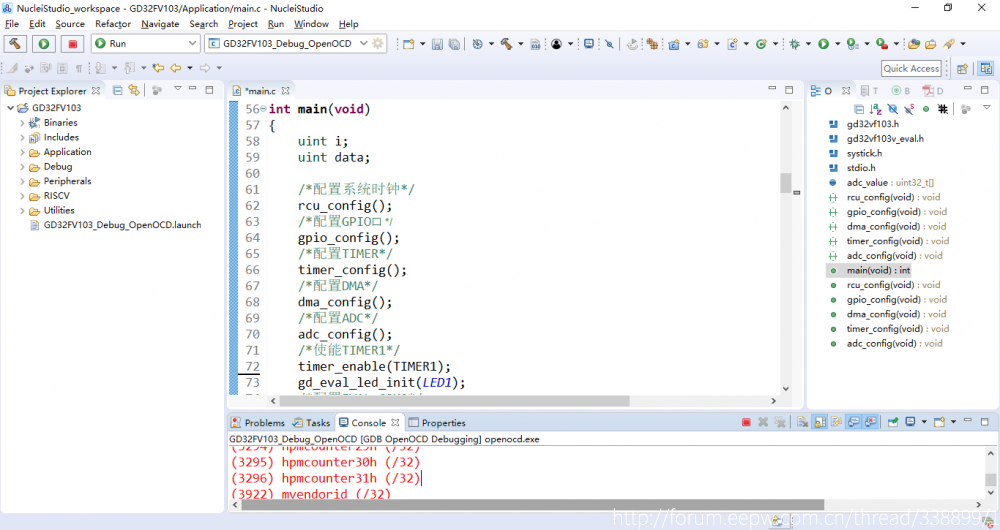1000x530 pixels.
Task: Open the back navigation history dropdown
Action: pos(190,68)
